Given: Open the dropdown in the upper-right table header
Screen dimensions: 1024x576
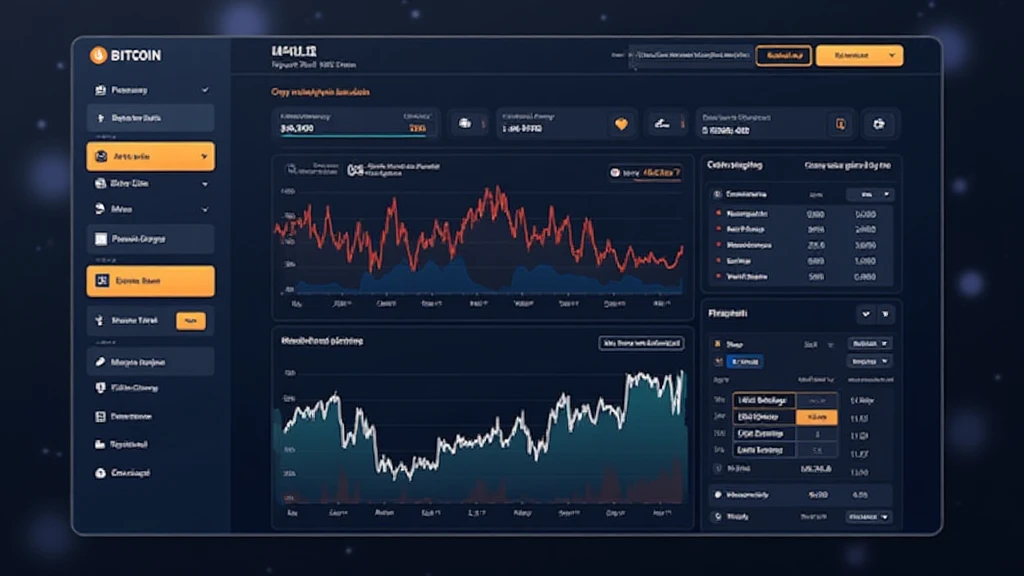Looking at the screenshot, I should point(870,194).
